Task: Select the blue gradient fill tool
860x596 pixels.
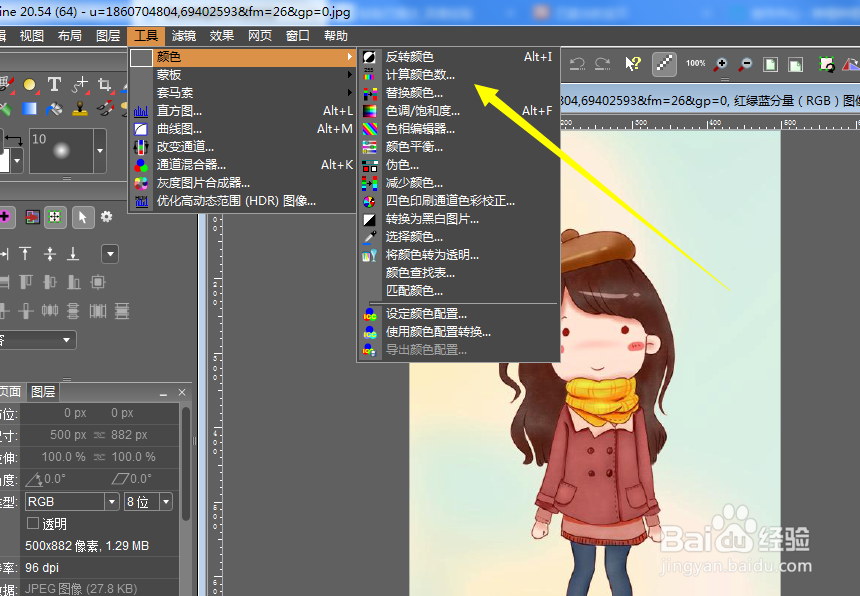Action: pos(29,109)
